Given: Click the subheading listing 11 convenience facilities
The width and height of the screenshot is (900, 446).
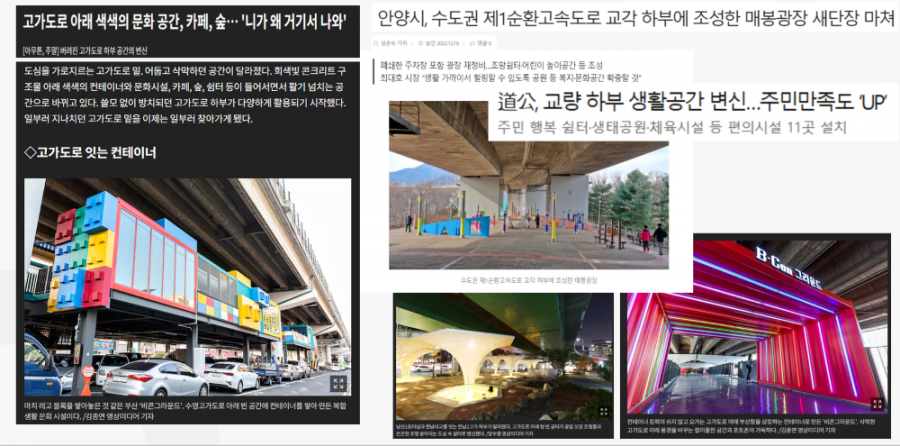Looking at the screenshot, I should 667,127.
